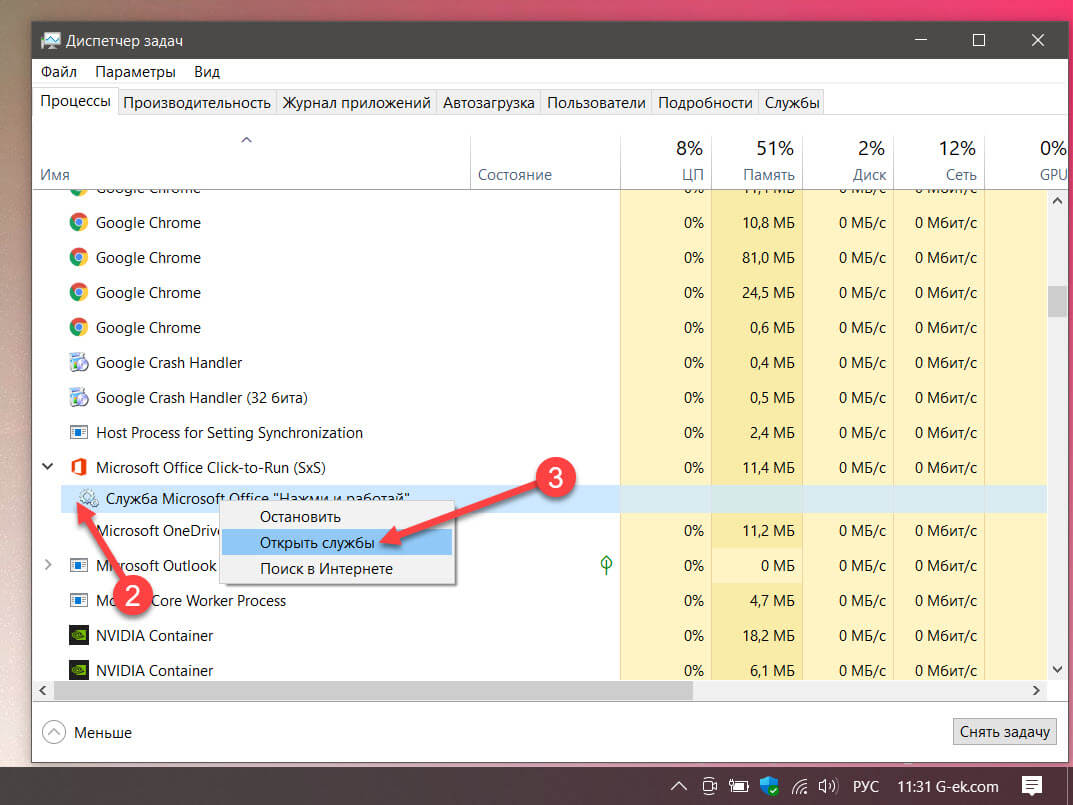Choose Открыть службы in the context menu
This screenshot has height=805, width=1073.
click(x=337, y=543)
